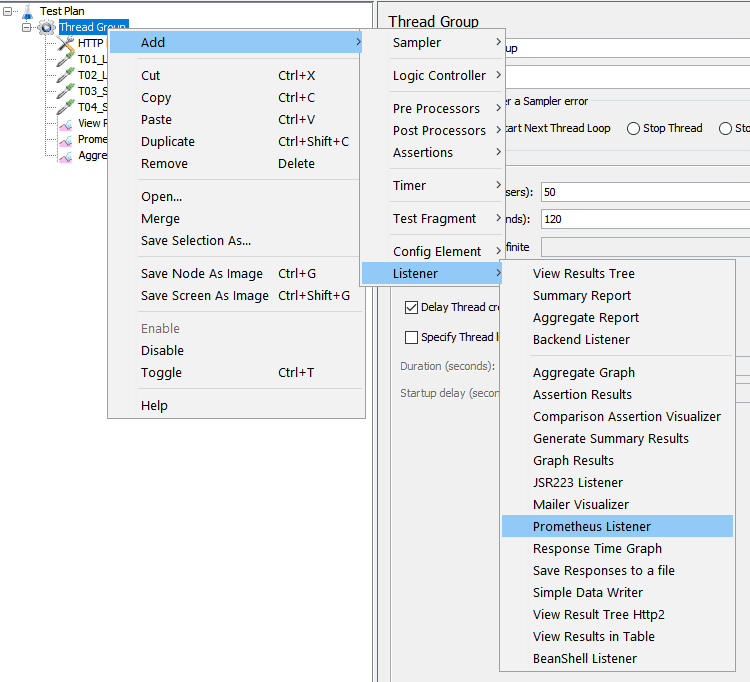
Task: Click the T01 sampler pipette icon
Action: 66,59
